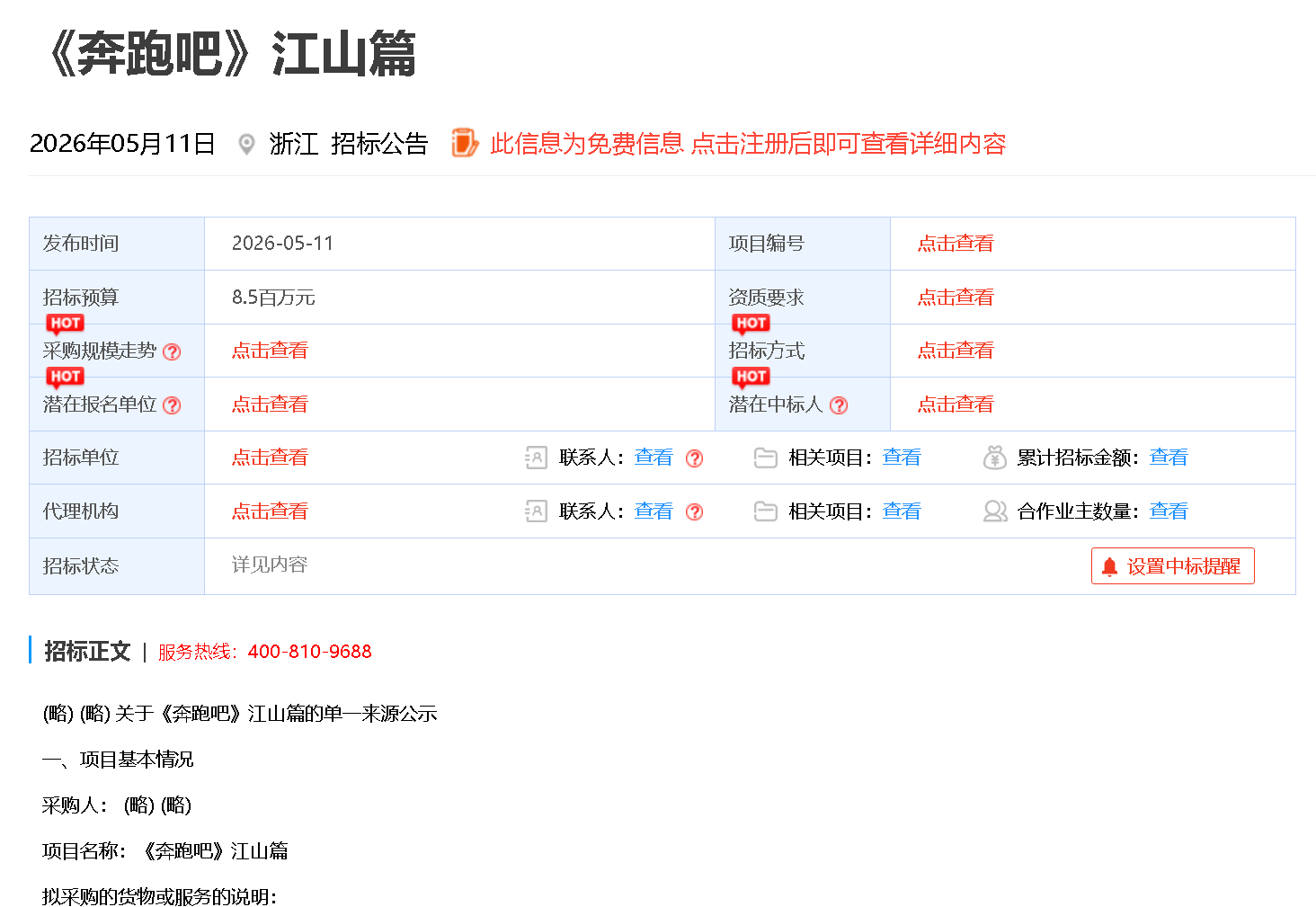The height and width of the screenshot is (907, 1316).
Task: Click 点击查看 for 潜在报名单位
Action: 270,405
